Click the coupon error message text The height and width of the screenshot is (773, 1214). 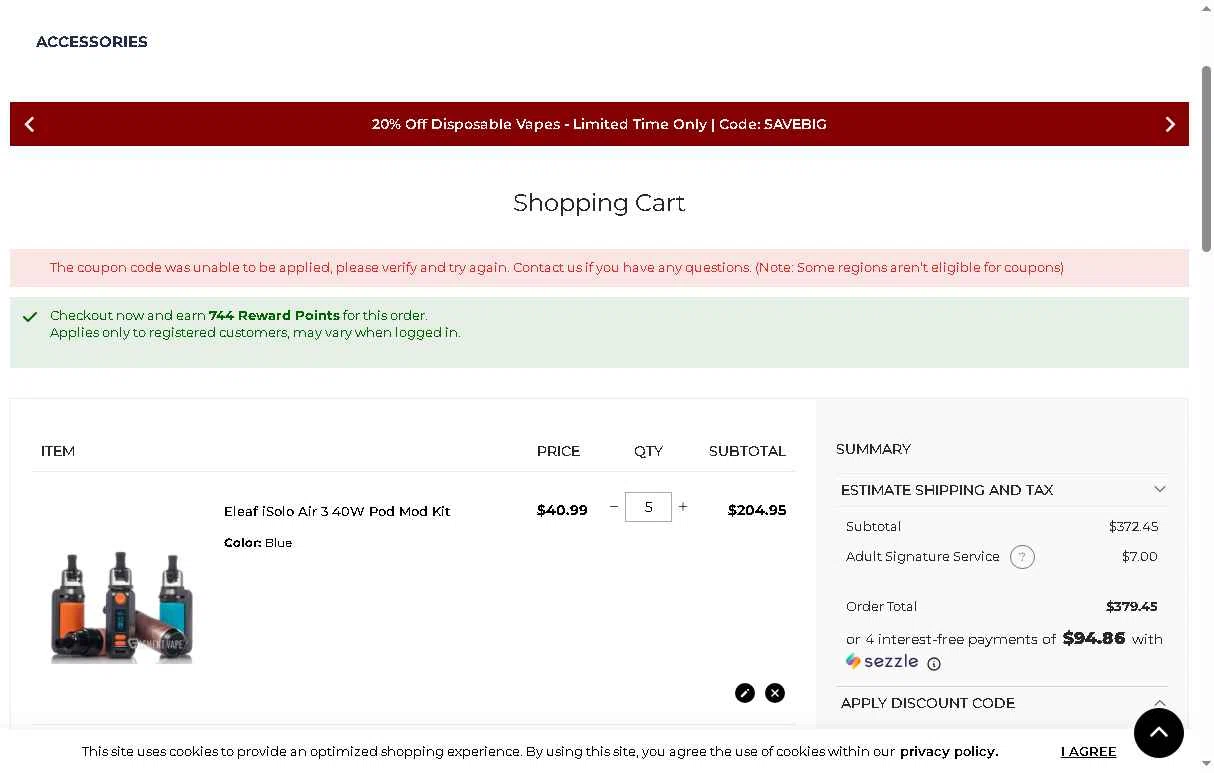click(x=557, y=267)
